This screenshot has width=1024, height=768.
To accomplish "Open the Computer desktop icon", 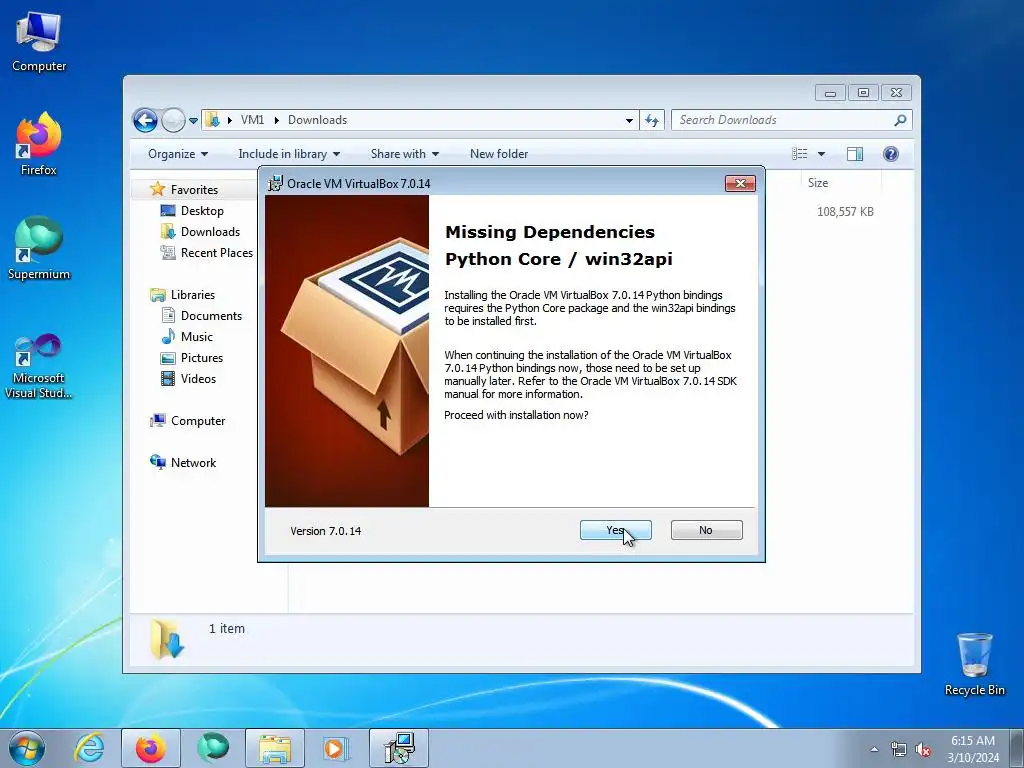I will pos(39,42).
